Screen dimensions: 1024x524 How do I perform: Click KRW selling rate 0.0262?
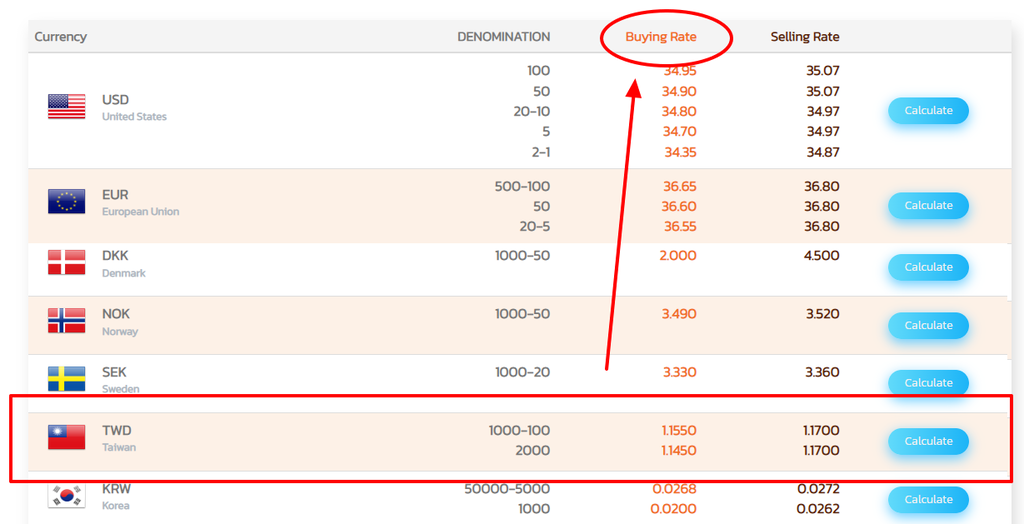(x=818, y=508)
